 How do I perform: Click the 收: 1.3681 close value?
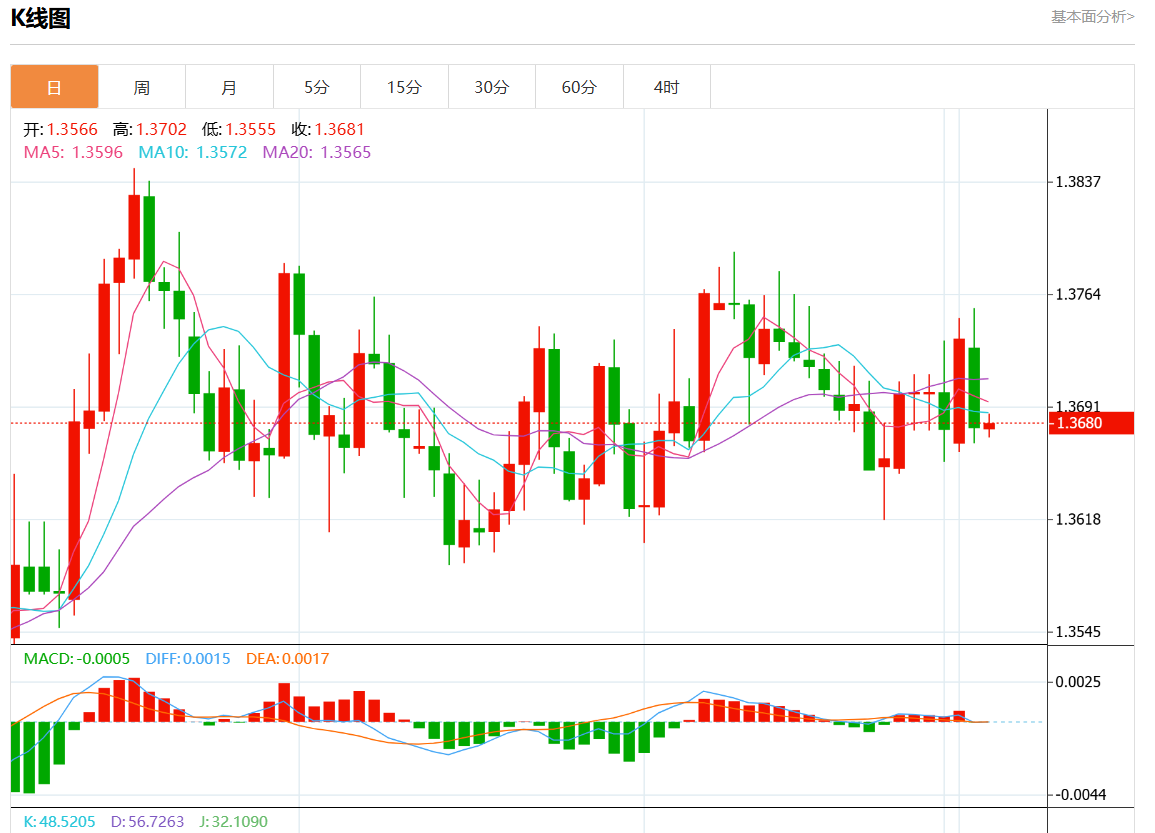[328, 130]
